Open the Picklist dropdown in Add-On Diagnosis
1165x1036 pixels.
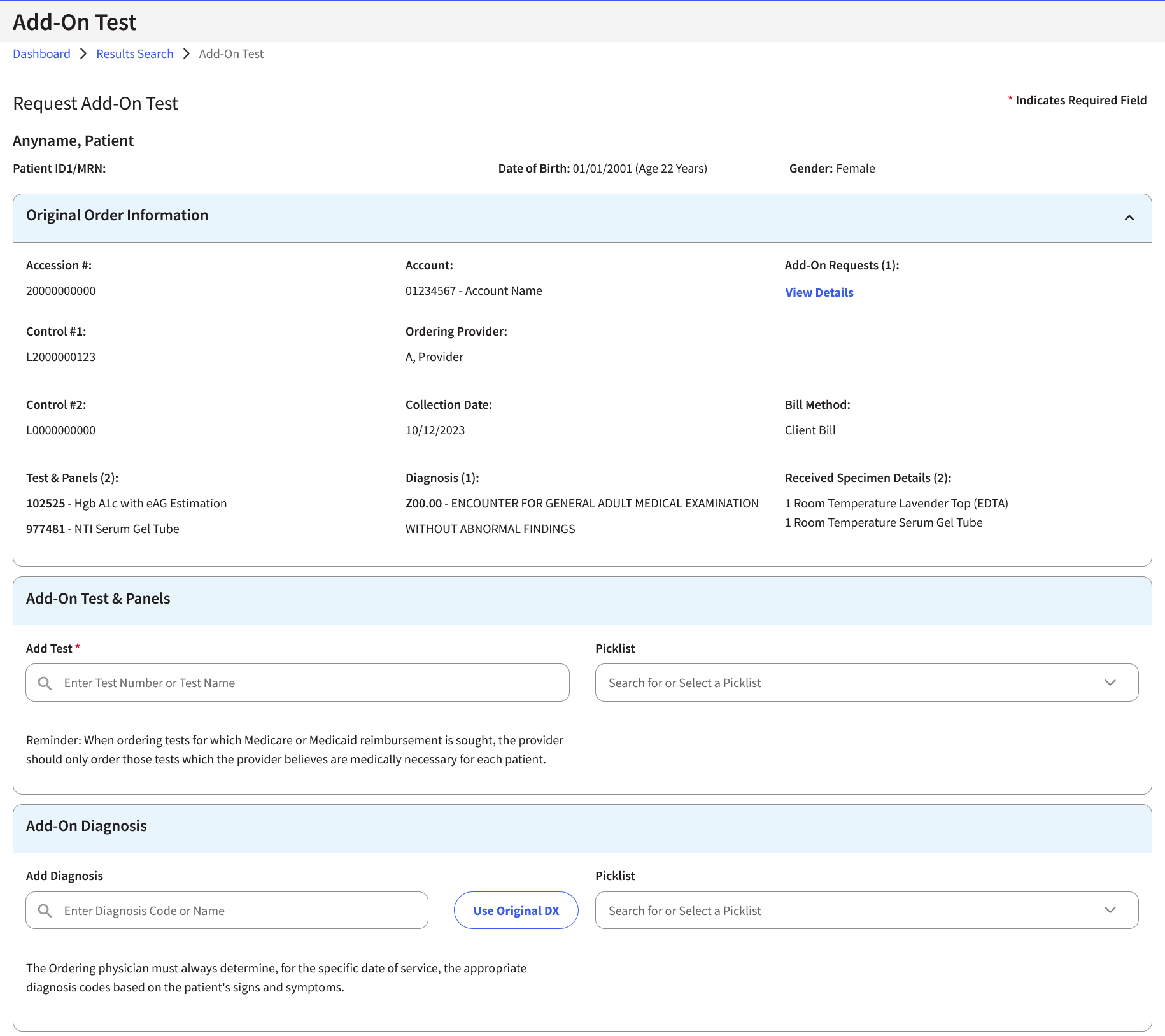click(x=1110, y=910)
